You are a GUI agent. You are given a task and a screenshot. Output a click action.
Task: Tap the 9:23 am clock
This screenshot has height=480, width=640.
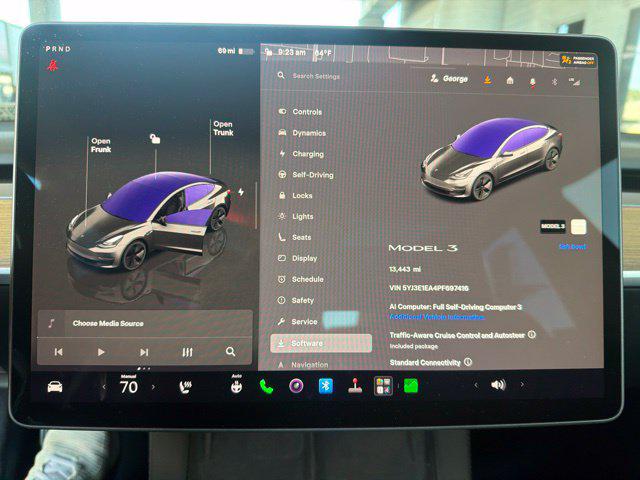point(291,53)
